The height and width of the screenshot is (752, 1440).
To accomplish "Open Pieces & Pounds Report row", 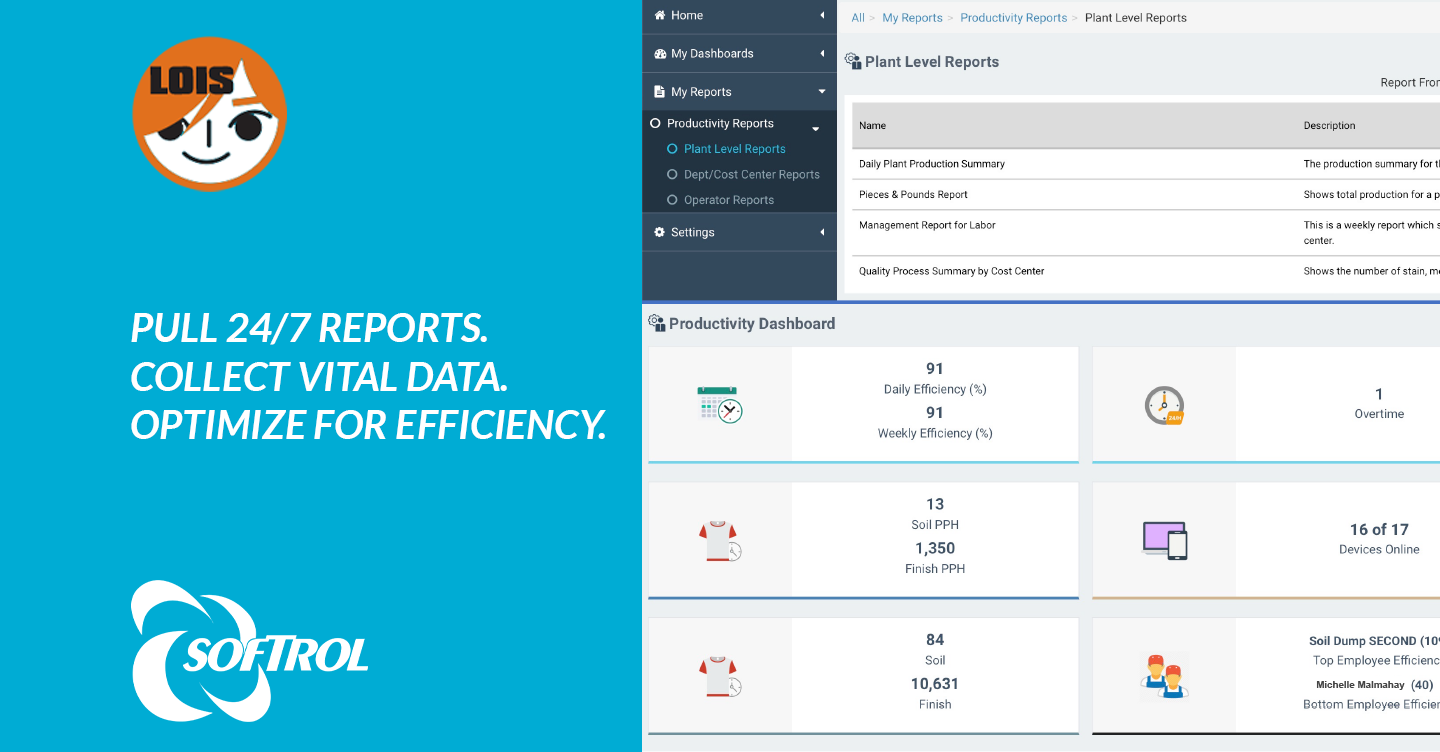I will pyautogui.click(x=913, y=195).
